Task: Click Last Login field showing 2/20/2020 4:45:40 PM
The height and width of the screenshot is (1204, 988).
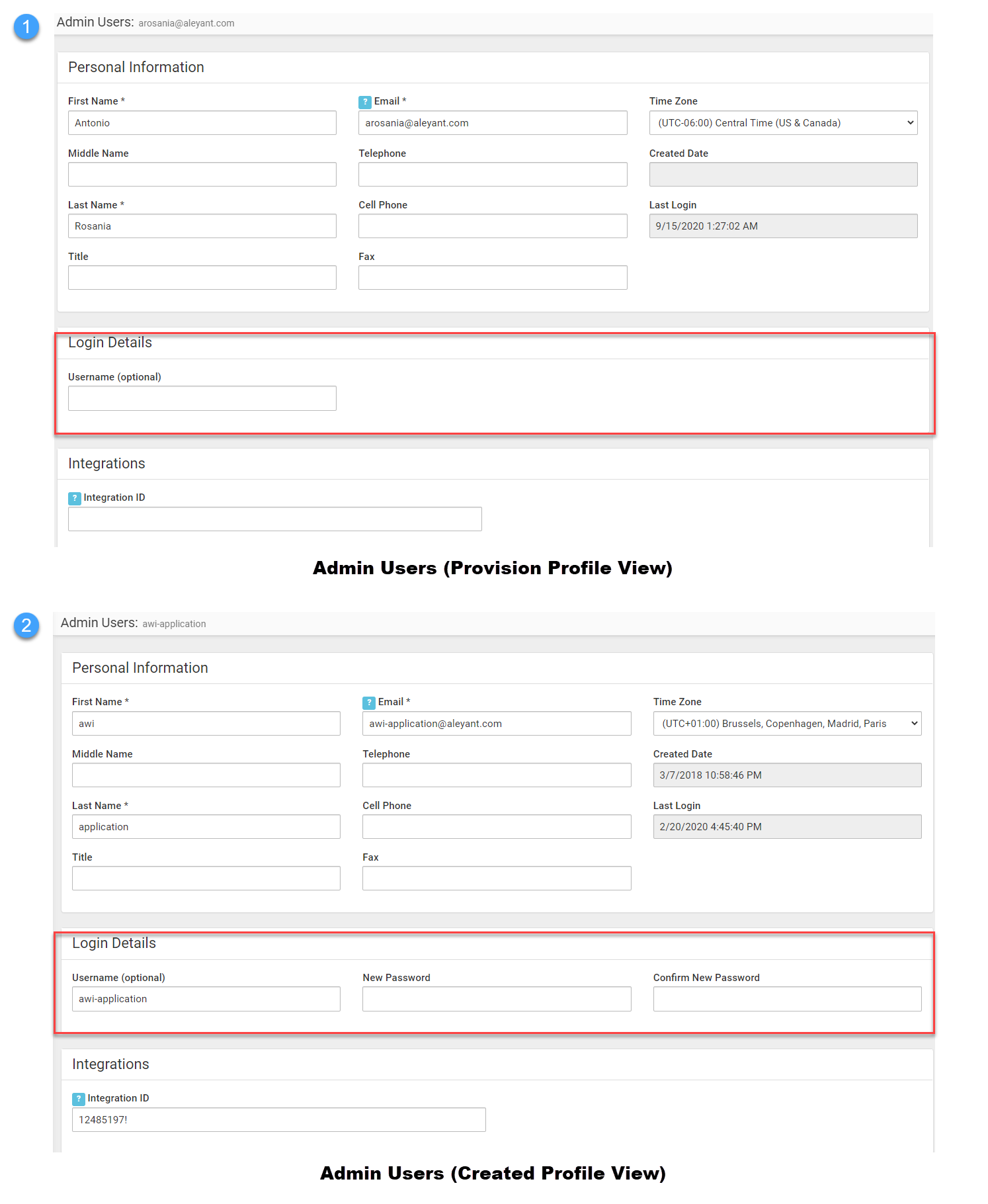Action: pyautogui.click(x=787, y=827)
